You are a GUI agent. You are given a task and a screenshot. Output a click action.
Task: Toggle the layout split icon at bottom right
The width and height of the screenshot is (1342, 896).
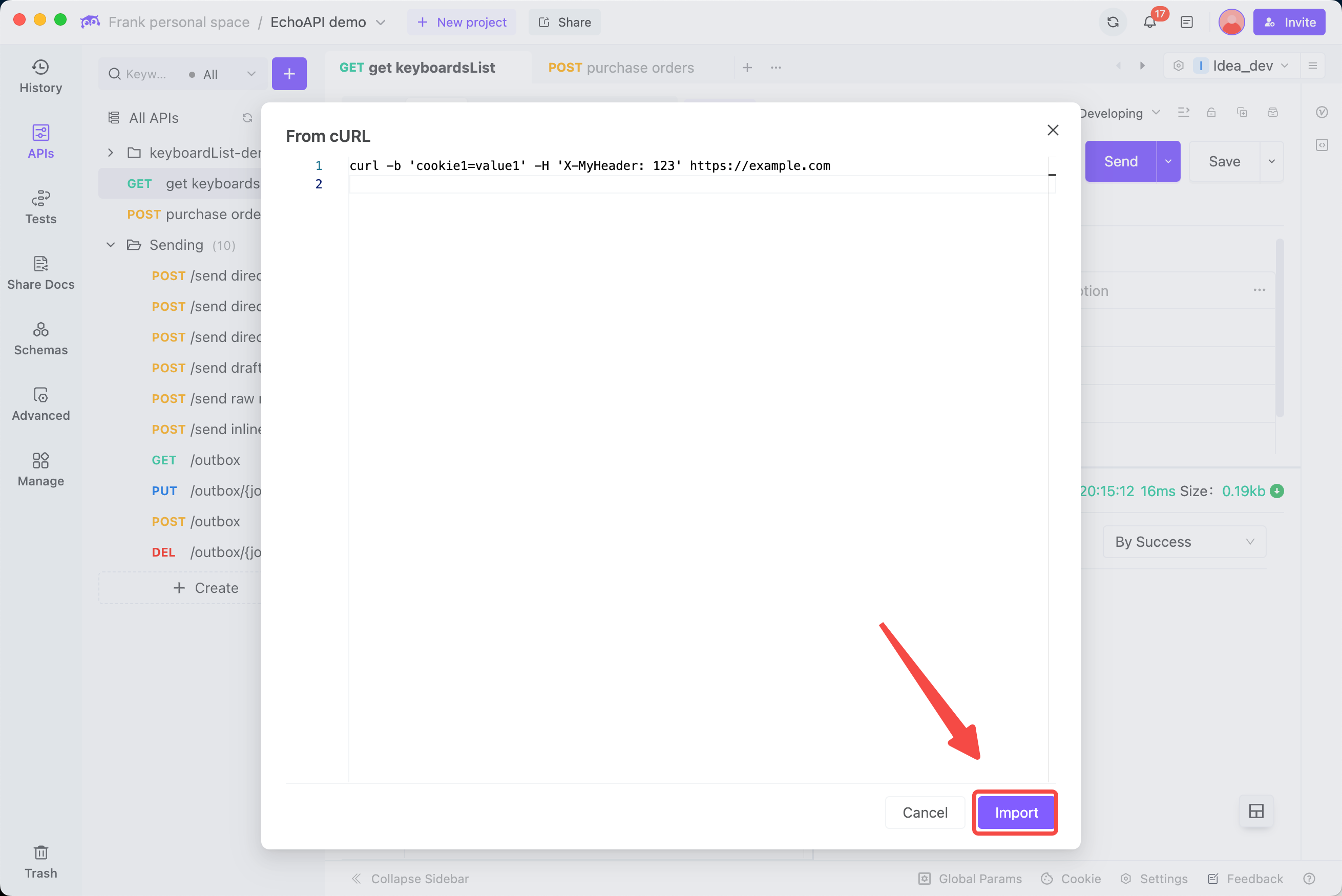[1256, 811]
